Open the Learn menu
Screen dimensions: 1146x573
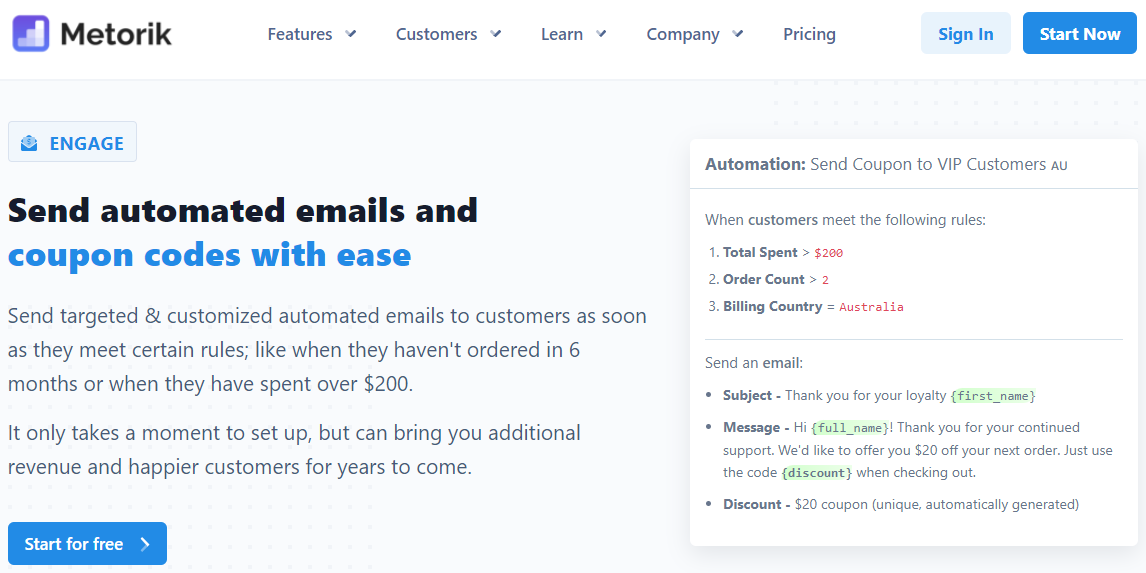click(x=574, y=34)
